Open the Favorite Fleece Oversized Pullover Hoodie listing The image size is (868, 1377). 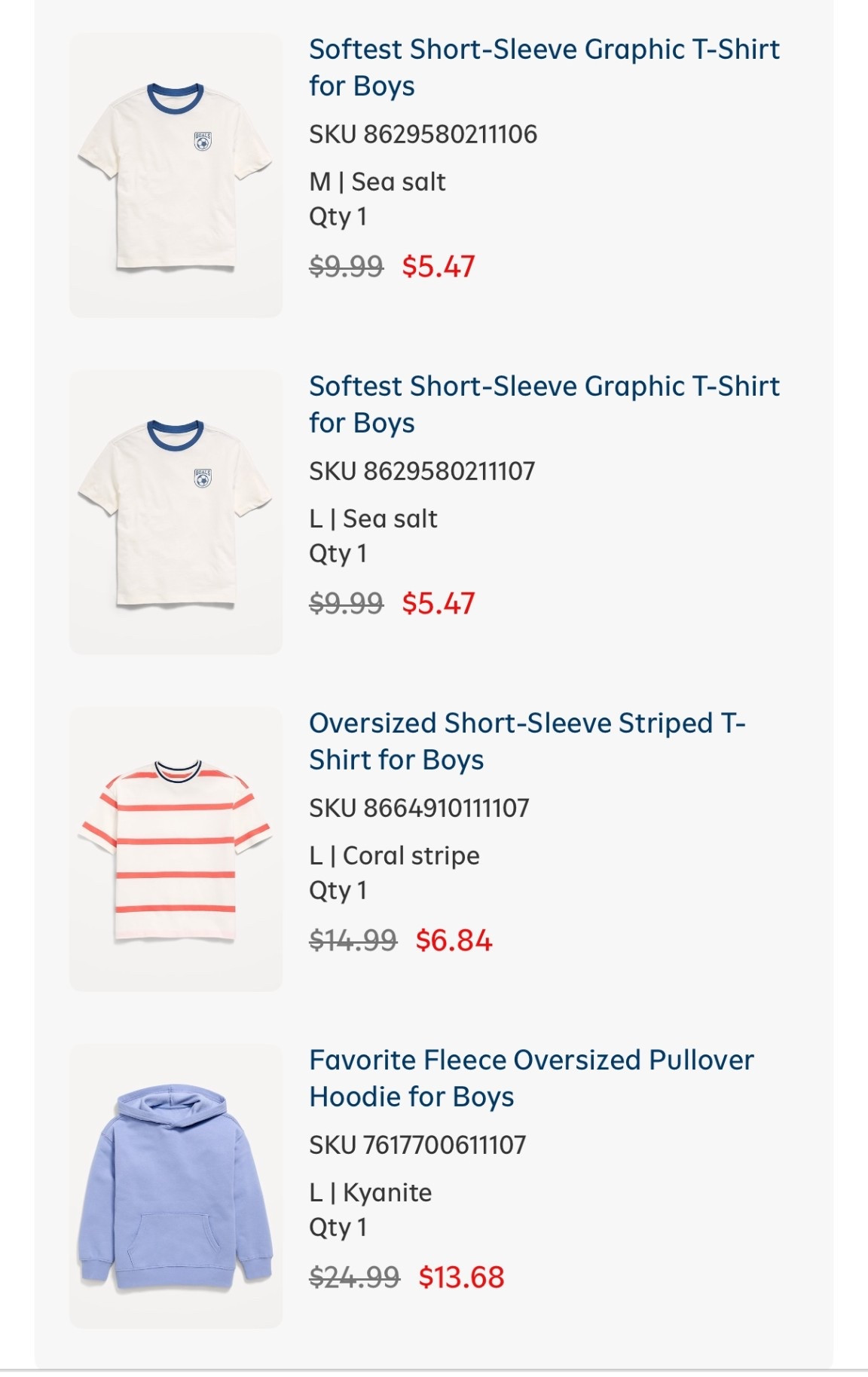point(532,1078)
